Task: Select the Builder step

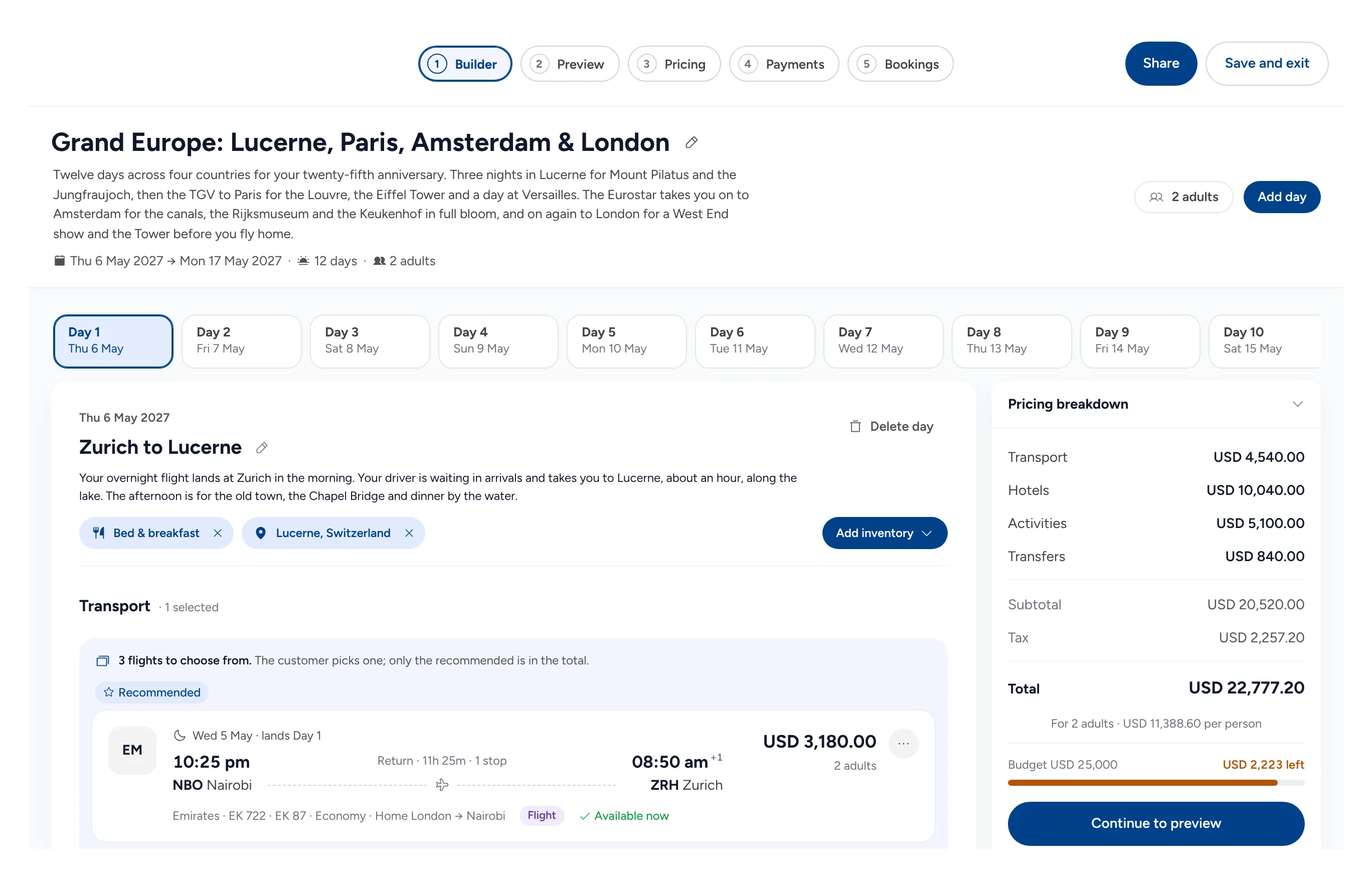Action: [x=465, y=64]
